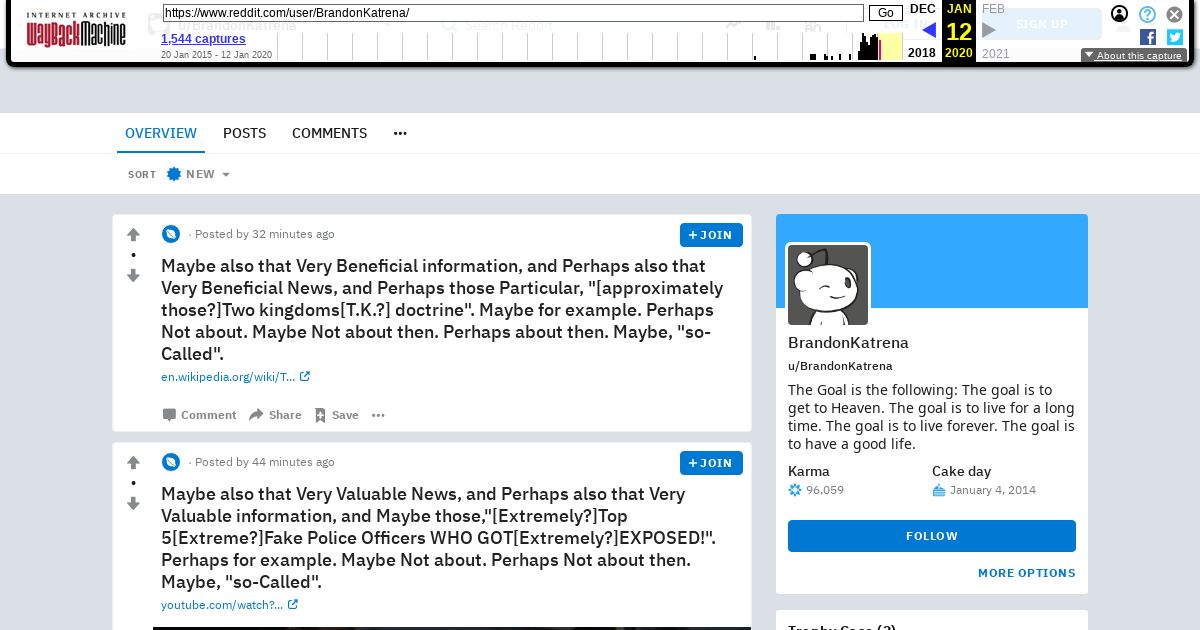
Task: Share this capture on Twitter
Action: pyautogui.click(x=1175, y=37)
